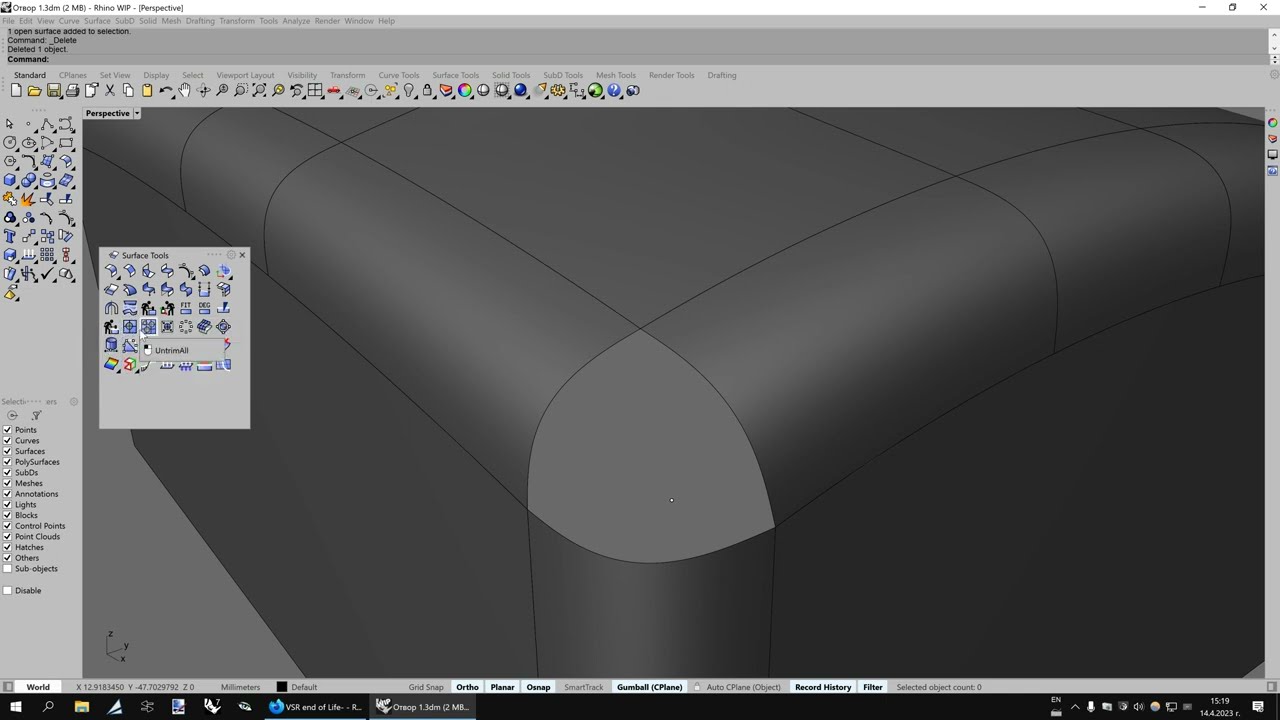Click the Record History button
1280x720 pixels.
click(x=823, y=687)
